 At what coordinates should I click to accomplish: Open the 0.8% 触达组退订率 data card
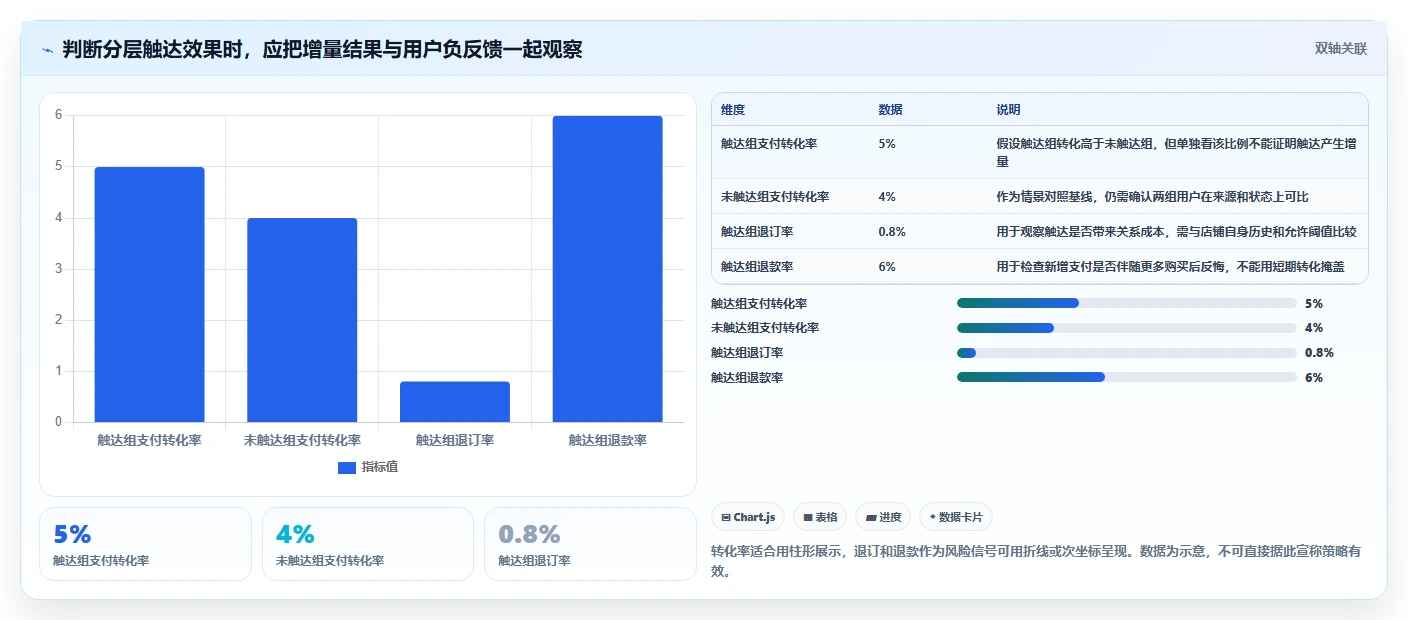coord(590,544)
